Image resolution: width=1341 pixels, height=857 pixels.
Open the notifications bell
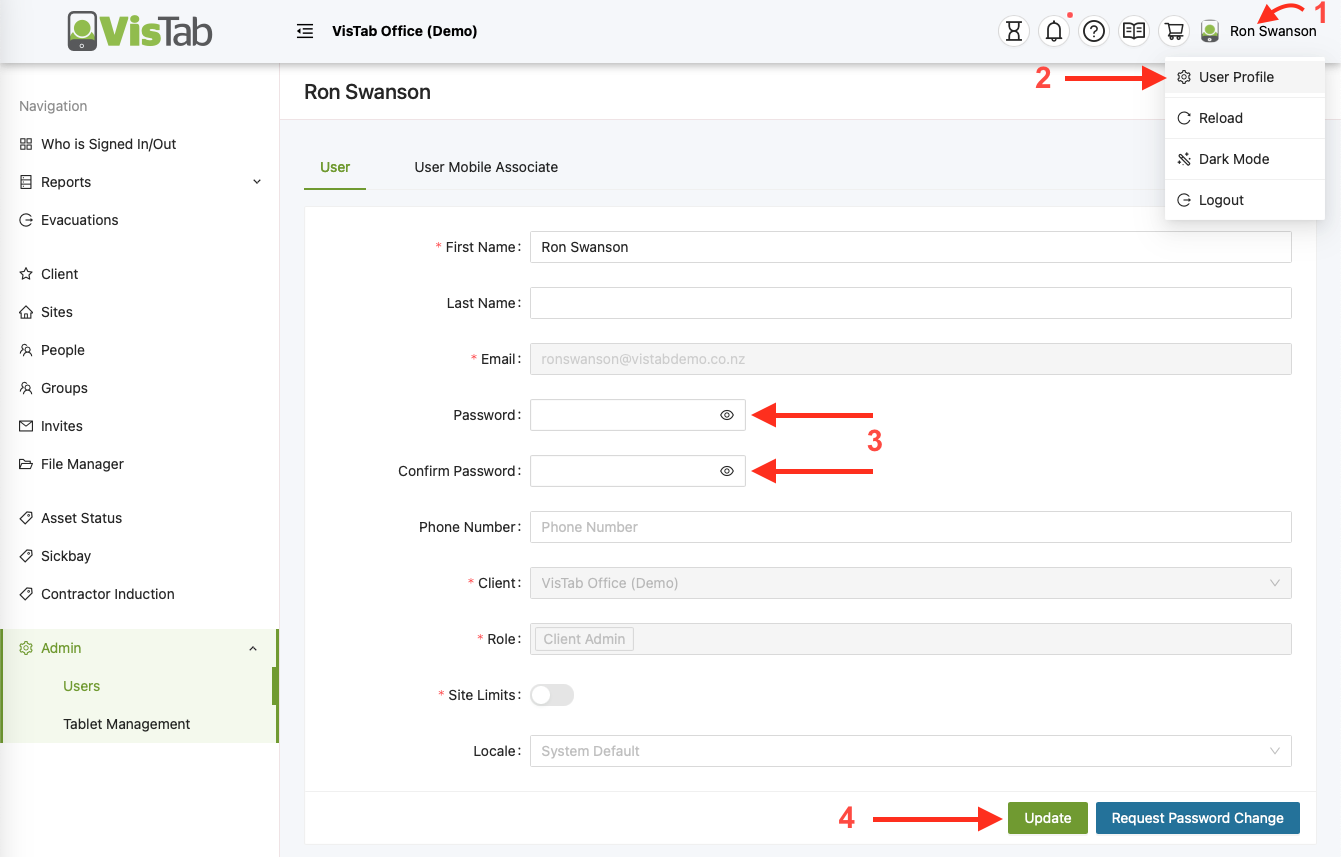[x=1054, y=31]
